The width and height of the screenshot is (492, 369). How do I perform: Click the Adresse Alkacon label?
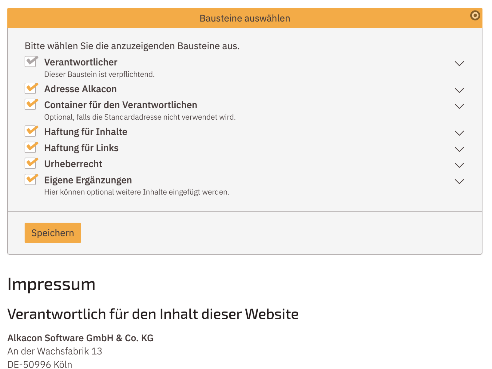pos(80,89)
